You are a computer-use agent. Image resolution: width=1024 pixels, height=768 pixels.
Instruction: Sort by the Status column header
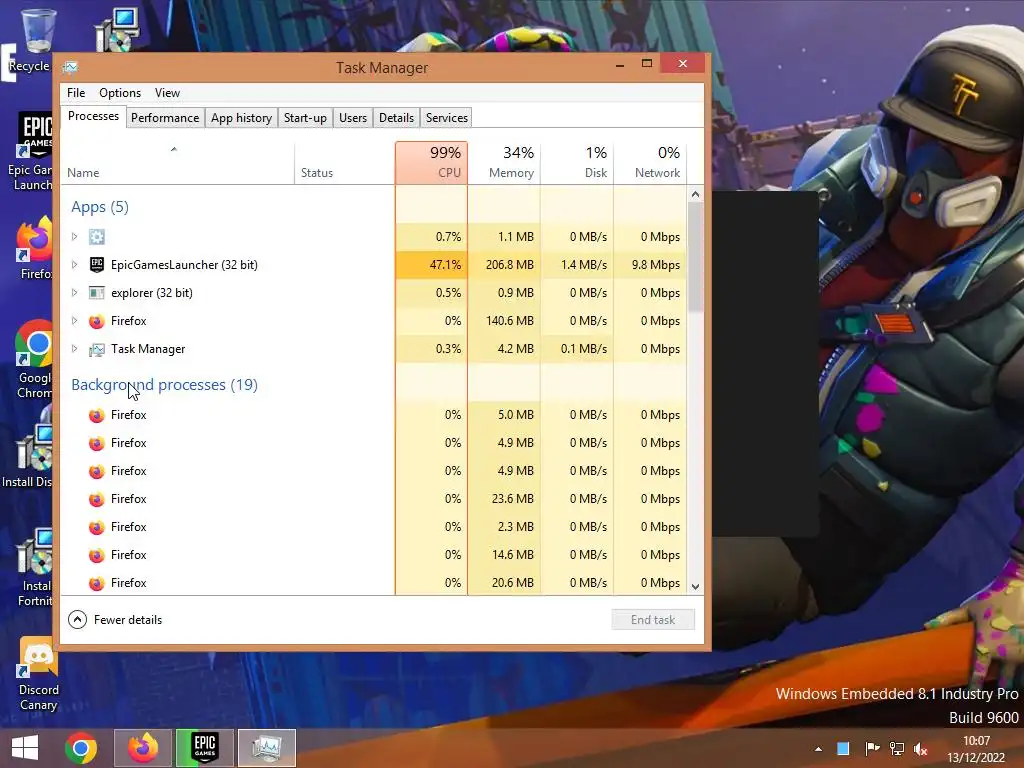coord(344,163)
